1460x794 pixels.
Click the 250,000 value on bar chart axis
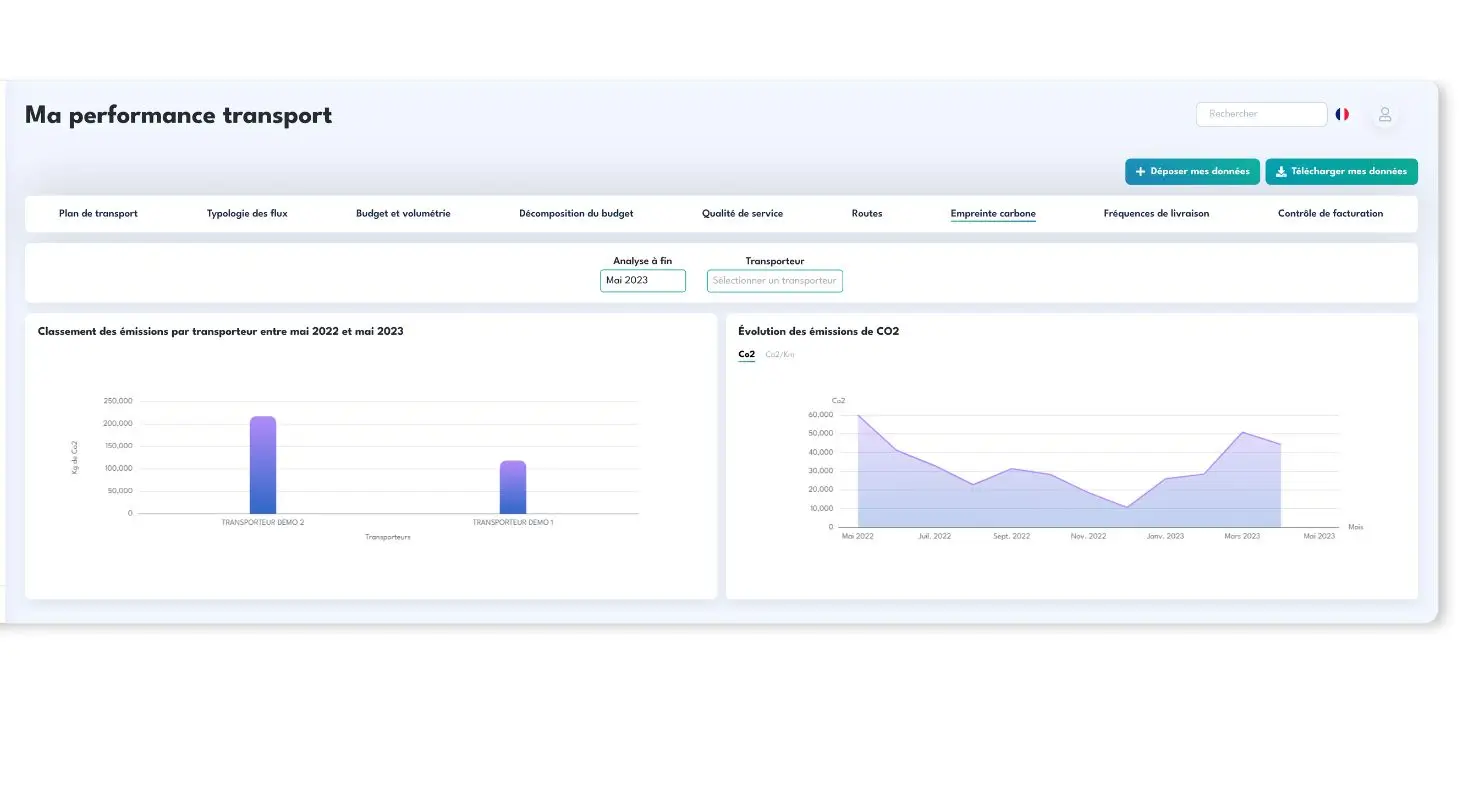pyautogui.click(x=117, y=401)
